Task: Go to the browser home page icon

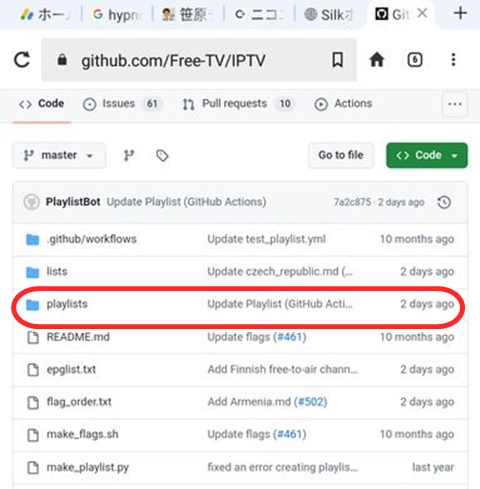Action: pyautogui.click(x=377, y=60)
